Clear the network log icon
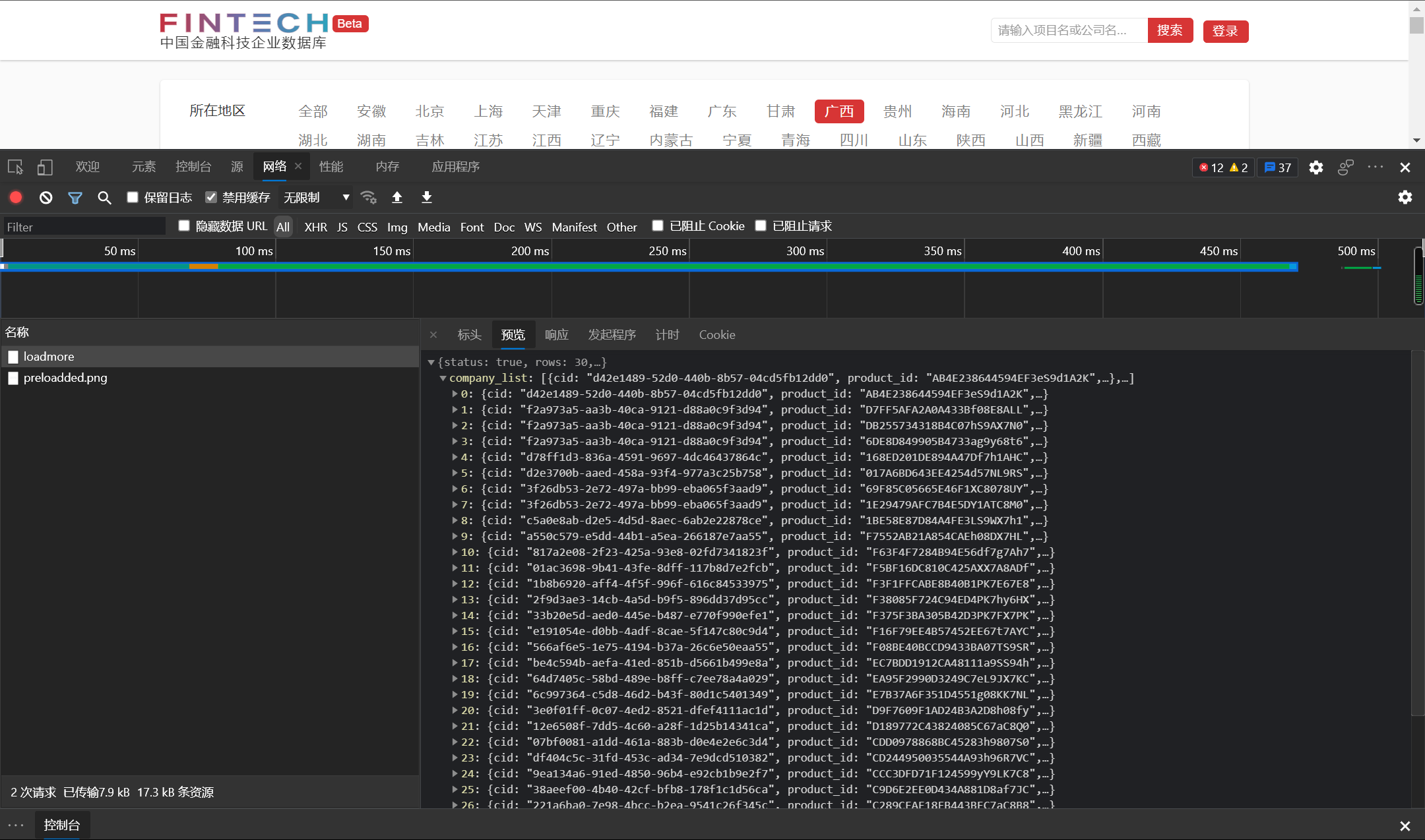 [x=46, y=197]
